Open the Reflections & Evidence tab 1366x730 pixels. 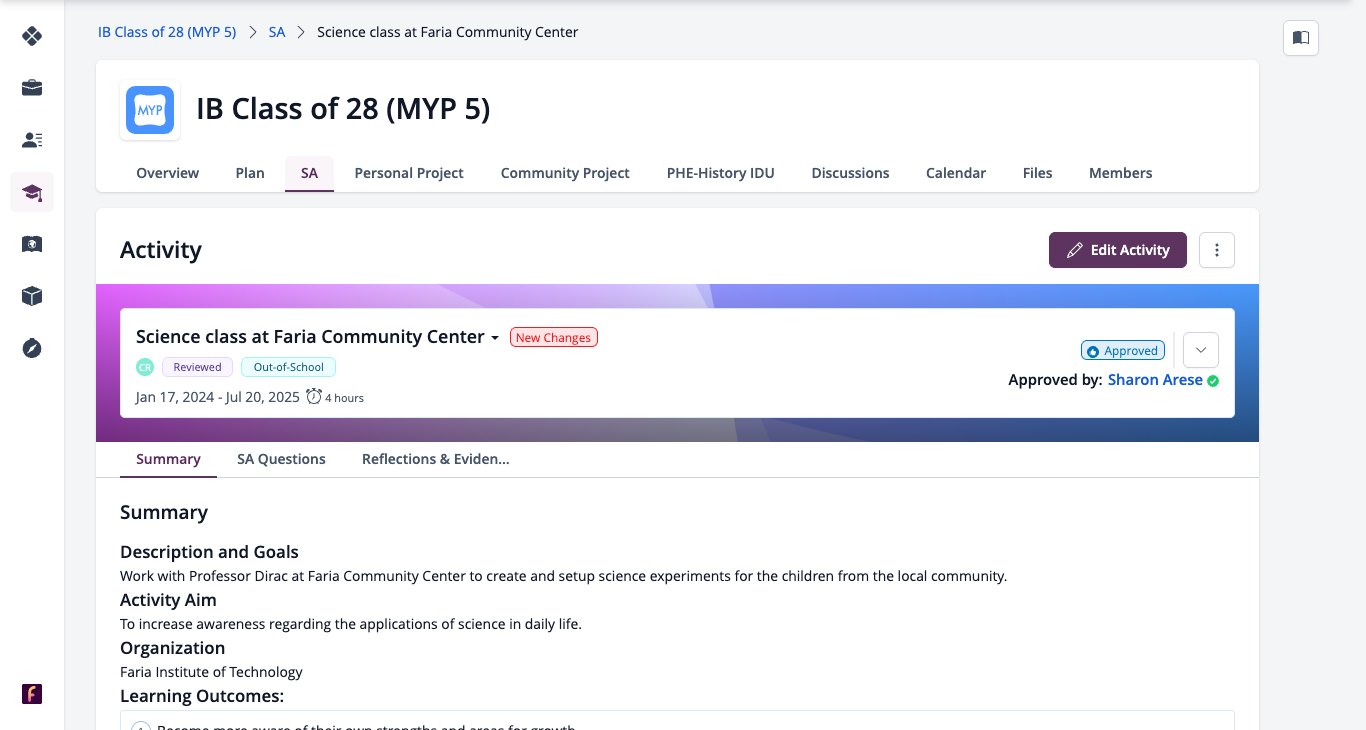[436, 459]
